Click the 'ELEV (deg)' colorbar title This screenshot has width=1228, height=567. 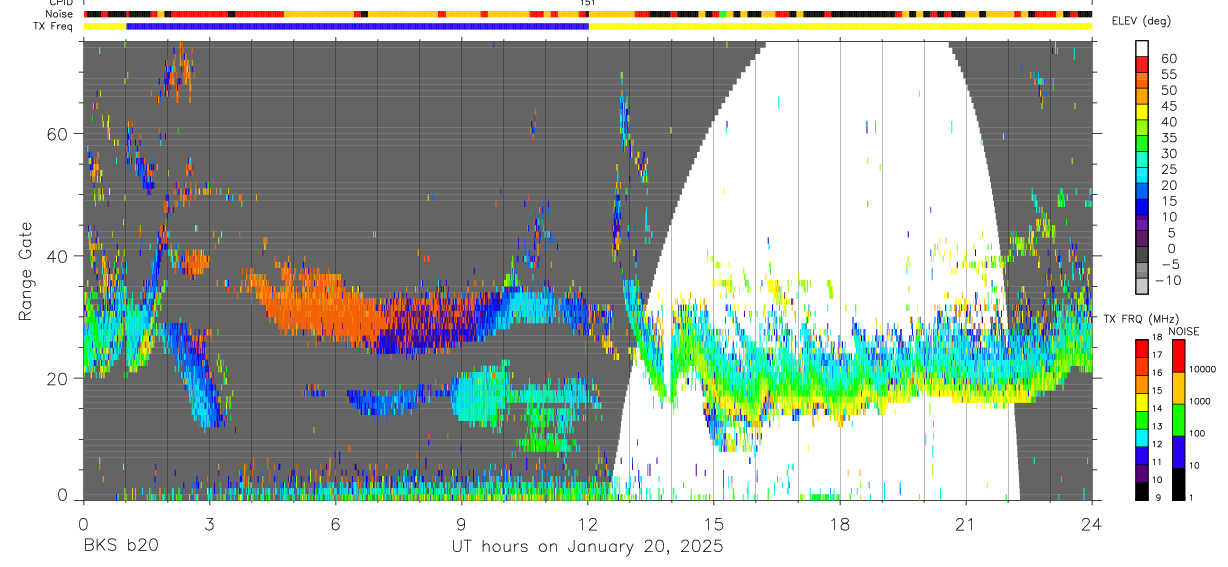tap(1142, 22)
